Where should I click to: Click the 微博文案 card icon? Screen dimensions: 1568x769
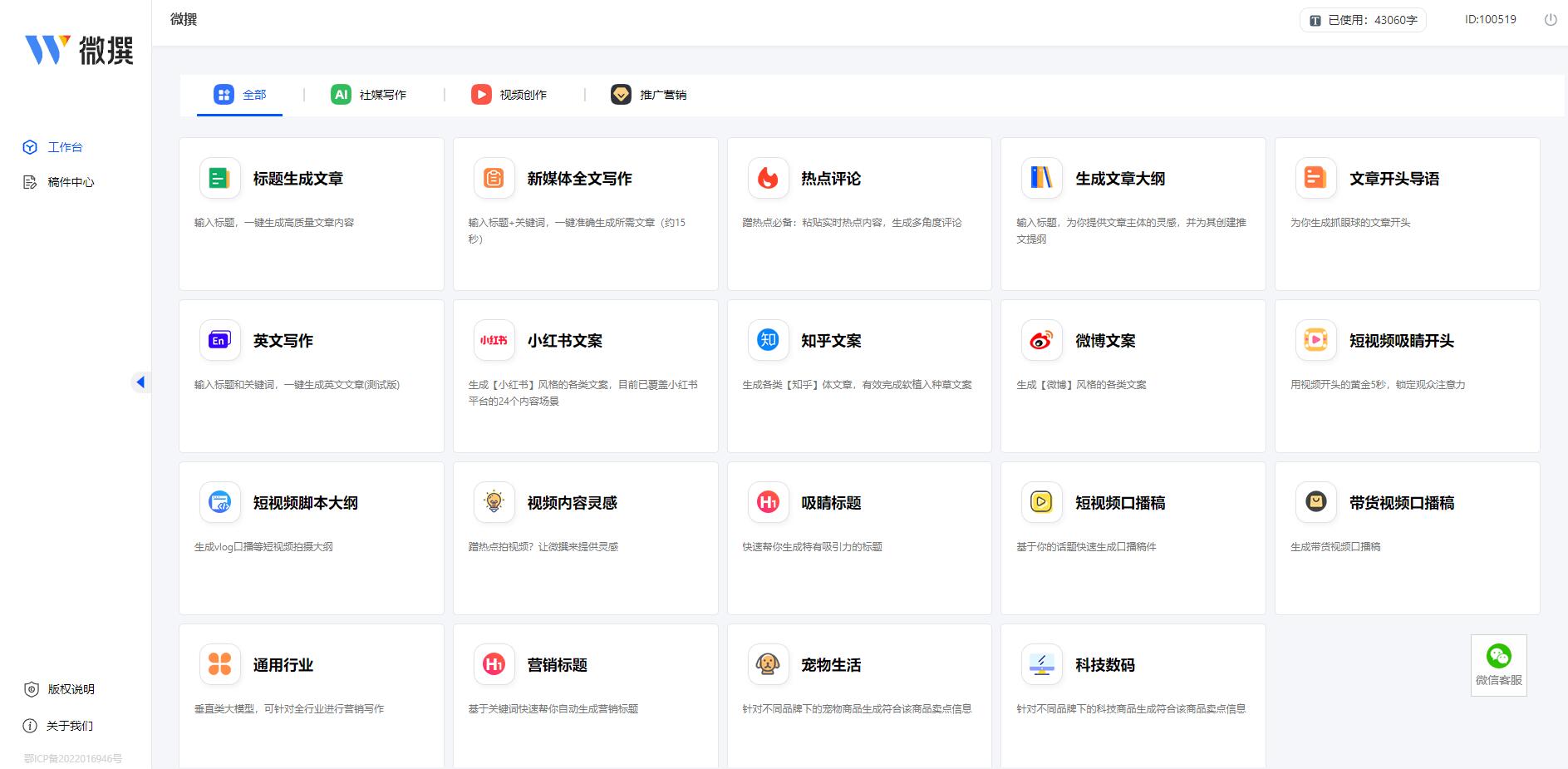1041,339
